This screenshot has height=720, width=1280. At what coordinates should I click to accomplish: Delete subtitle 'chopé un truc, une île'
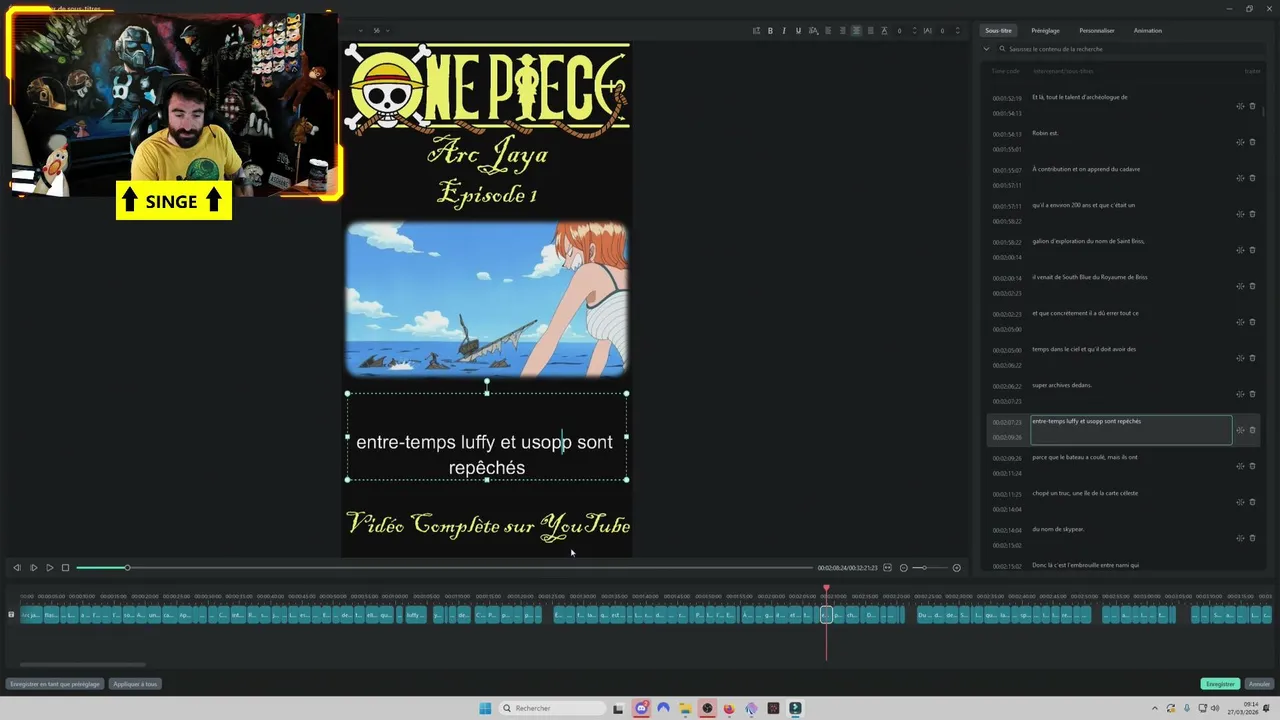(1253, 502)
